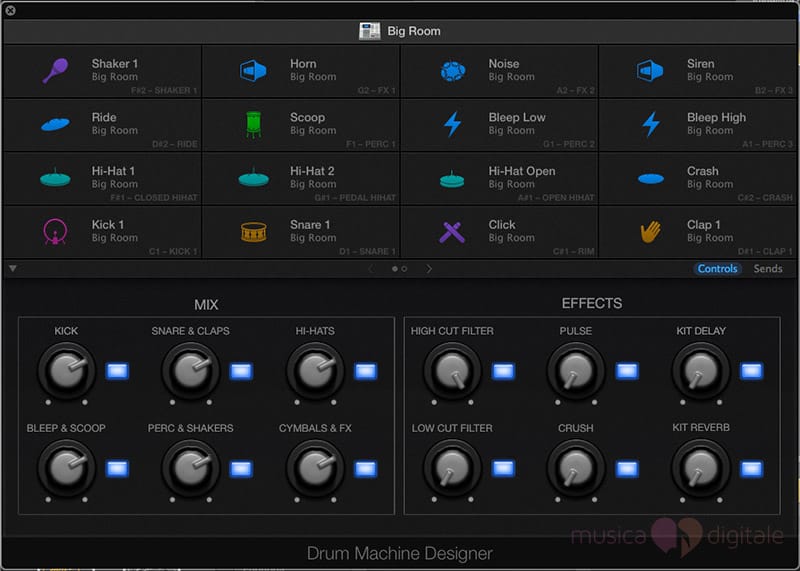Click the HIGH CUT FILTER knob

tap(452, 371)
